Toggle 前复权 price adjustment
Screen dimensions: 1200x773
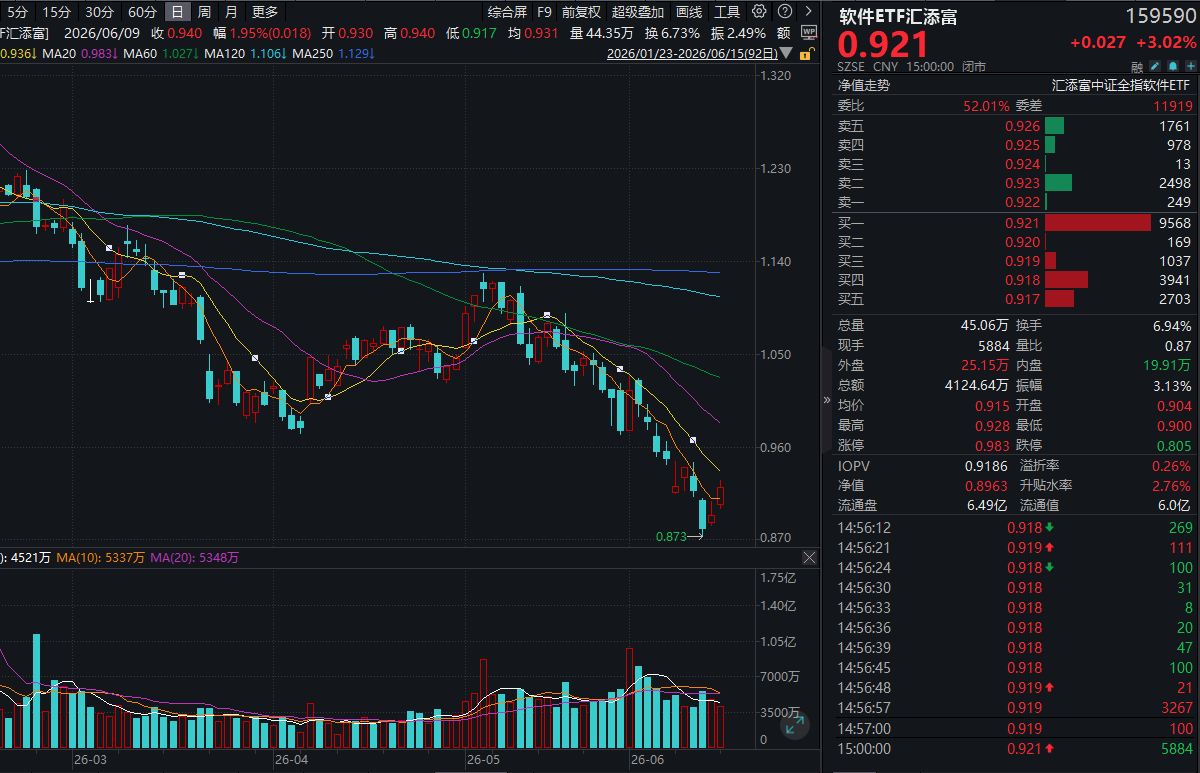(x=581, y=12)
